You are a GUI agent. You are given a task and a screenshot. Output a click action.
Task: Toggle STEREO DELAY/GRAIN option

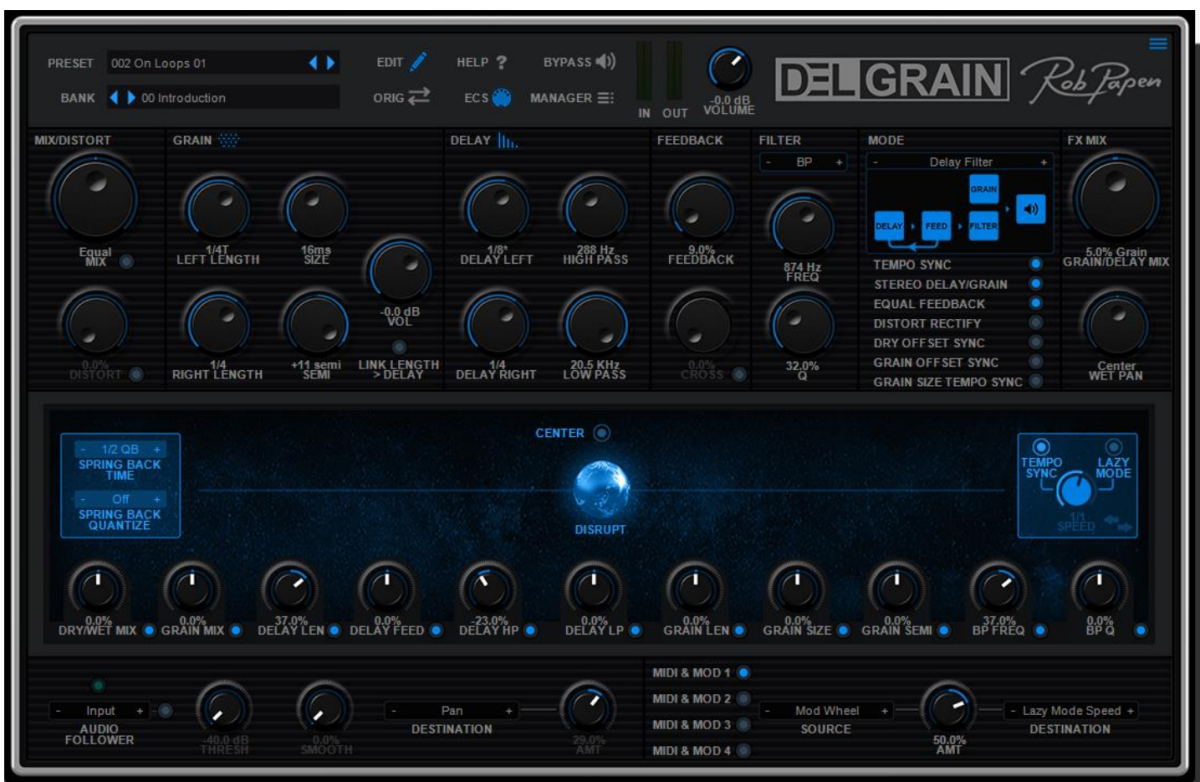click(1036, 284)
